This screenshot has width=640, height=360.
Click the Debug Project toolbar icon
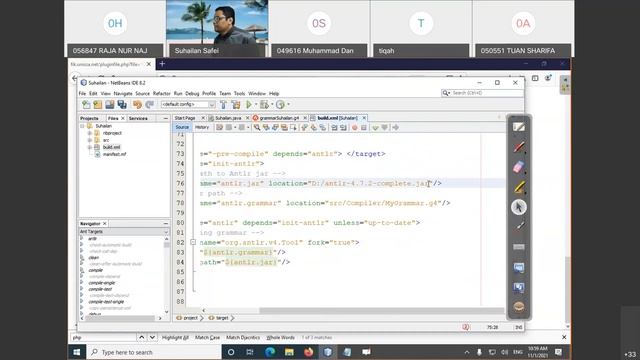click(264, 104)
